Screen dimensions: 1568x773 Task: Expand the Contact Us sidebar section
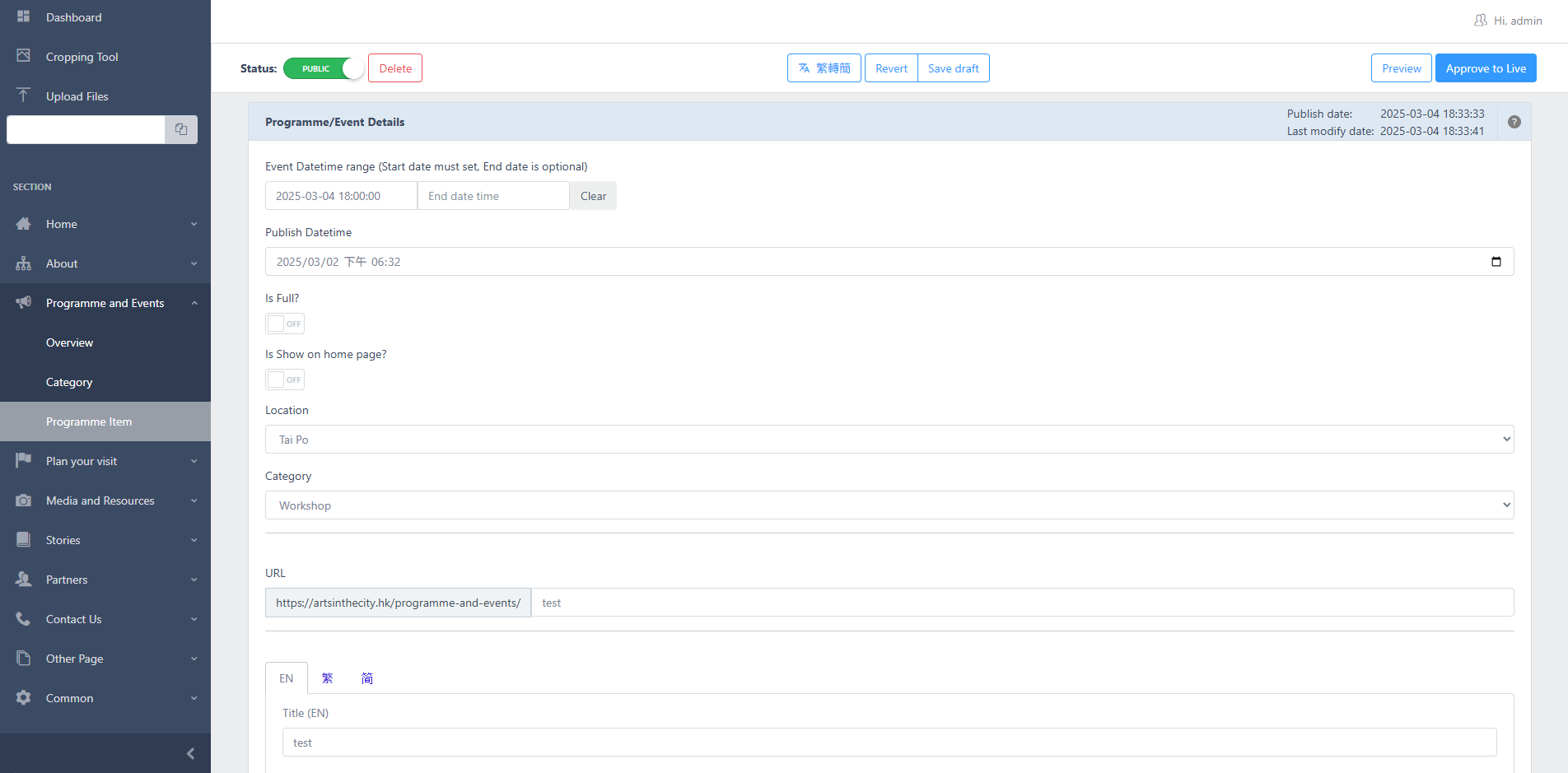pyautogui.click(x=73, y=619)
